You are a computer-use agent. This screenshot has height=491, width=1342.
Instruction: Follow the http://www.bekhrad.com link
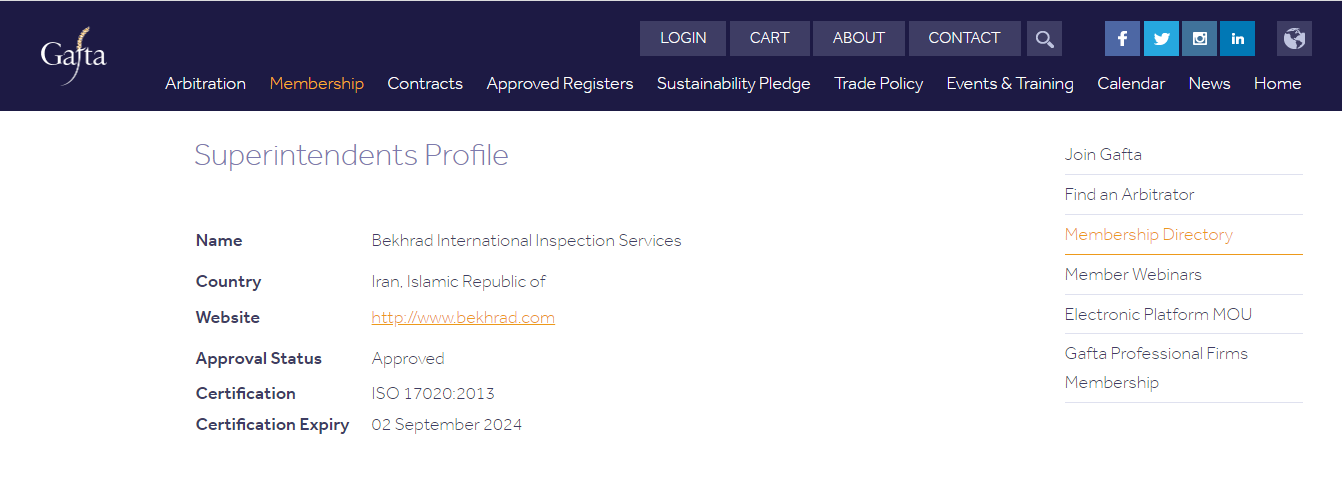(x=463, y=318)
